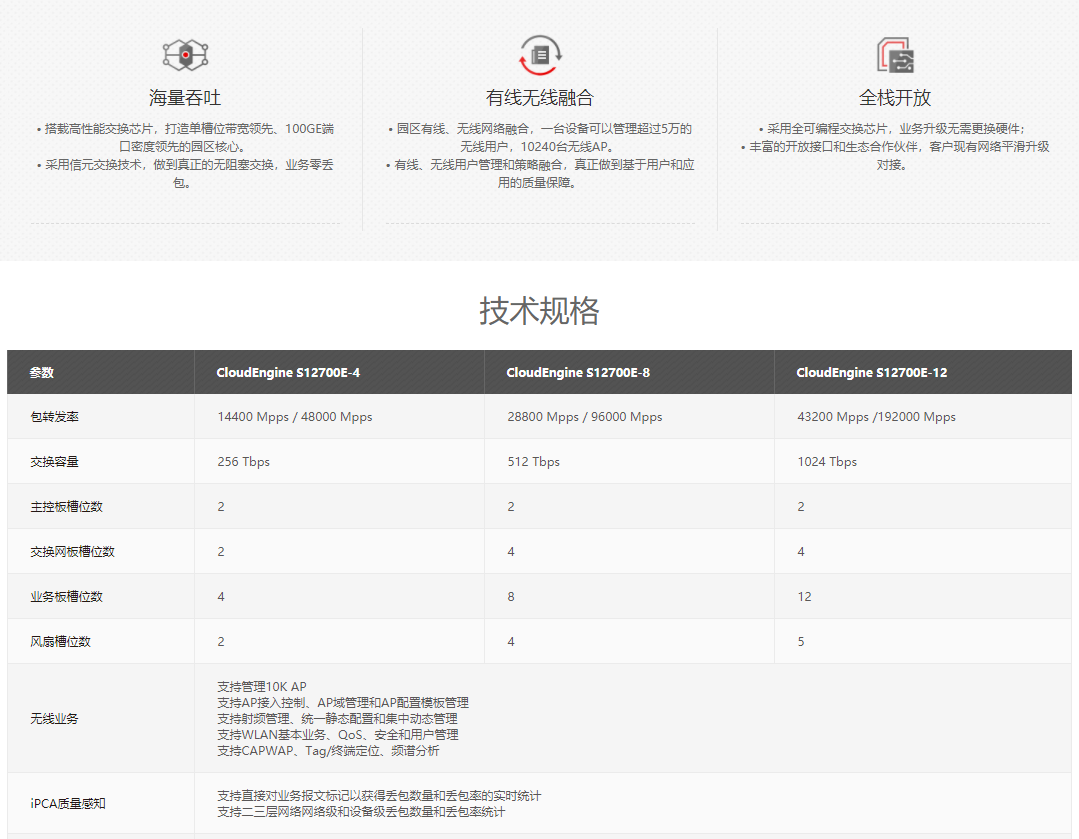
Task: Select the 交换网板槽位数 row label
Action: point(72,551)
